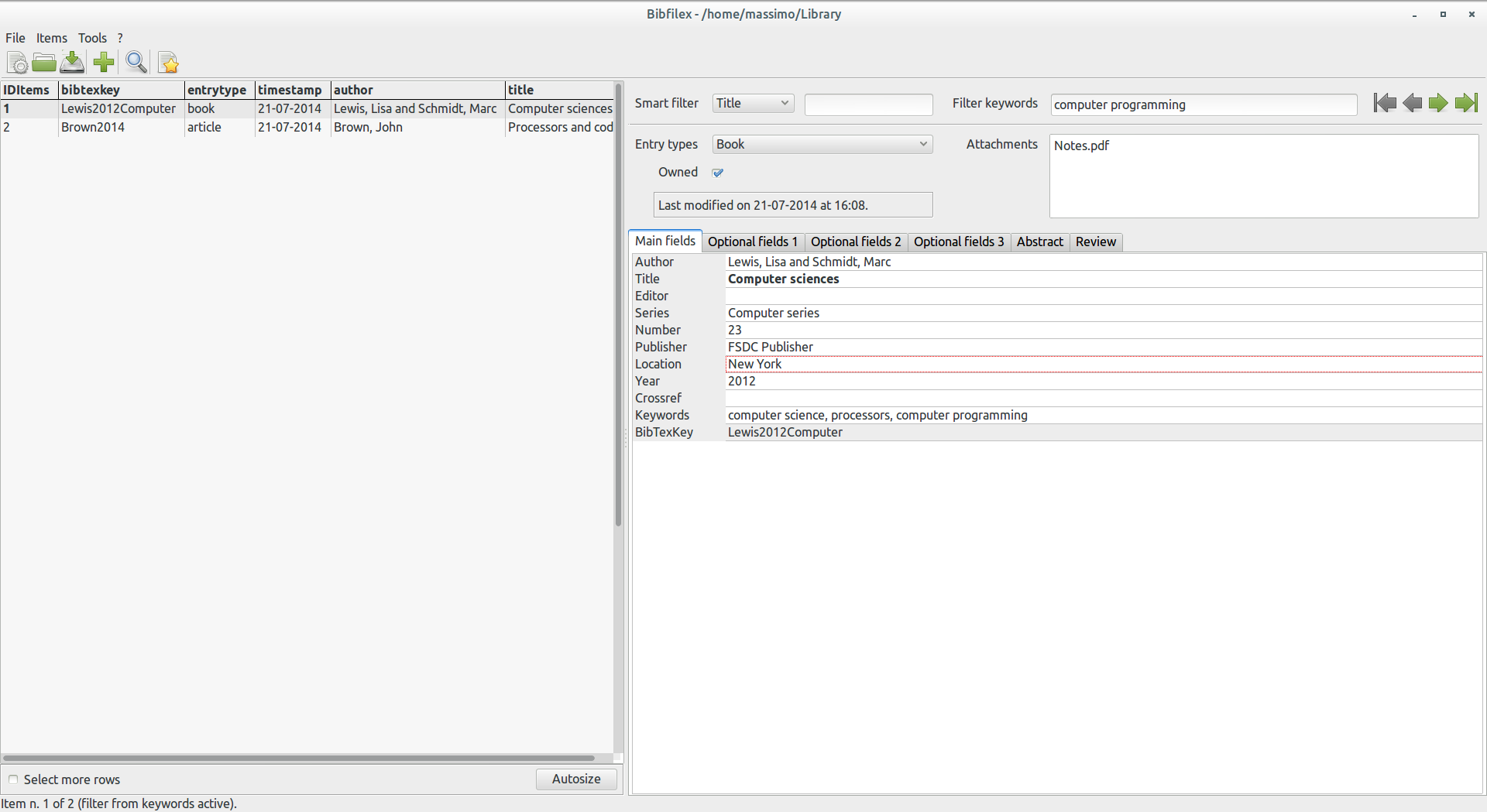This screenshot has height=812, width=1487.
Task: Sort by the bibtexkey column header
Action: pyautogui.click(x=121, y=90)
